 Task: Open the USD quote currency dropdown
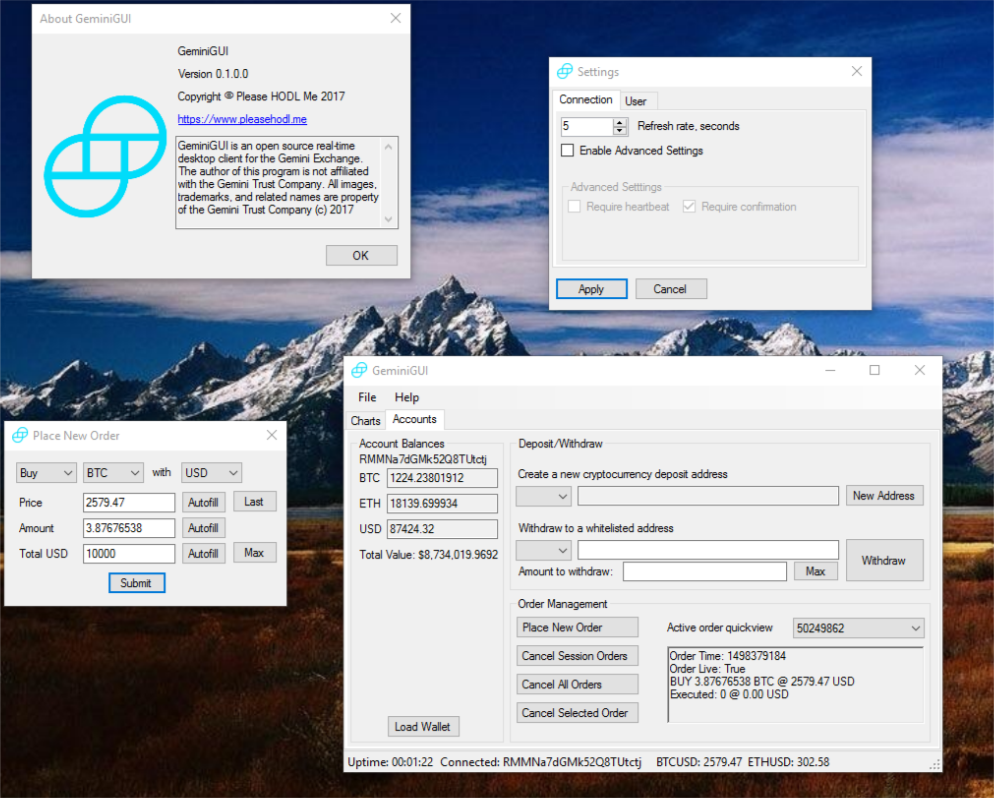pos(212,473)
